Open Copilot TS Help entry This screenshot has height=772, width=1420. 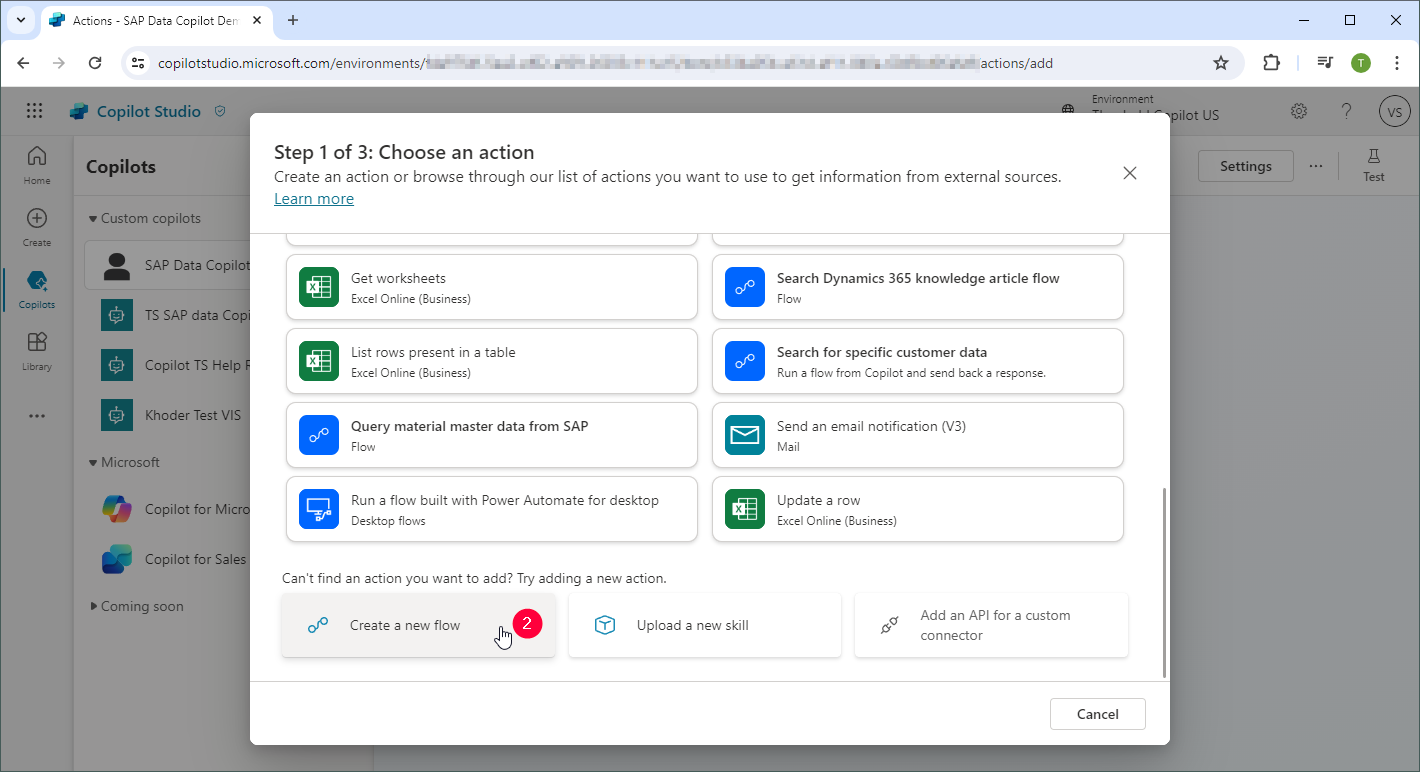click(168, 365)
